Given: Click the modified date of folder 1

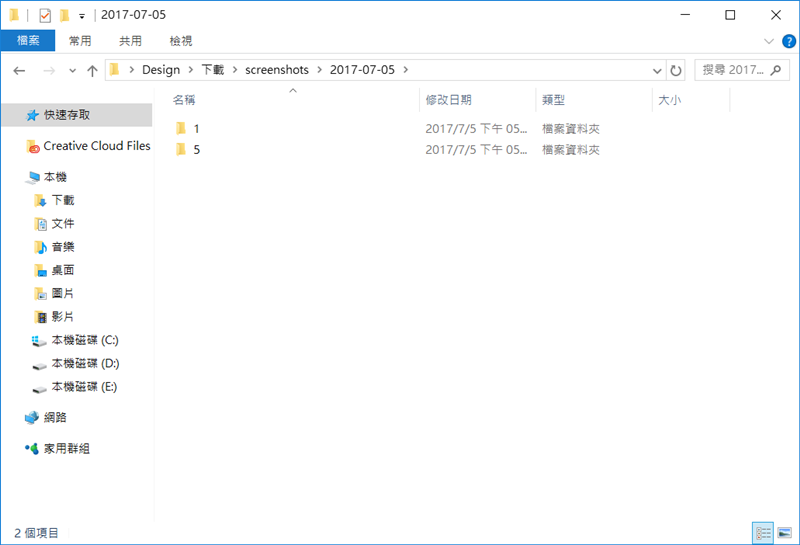Looking at the screenshot, I should [x=476, y=129].
